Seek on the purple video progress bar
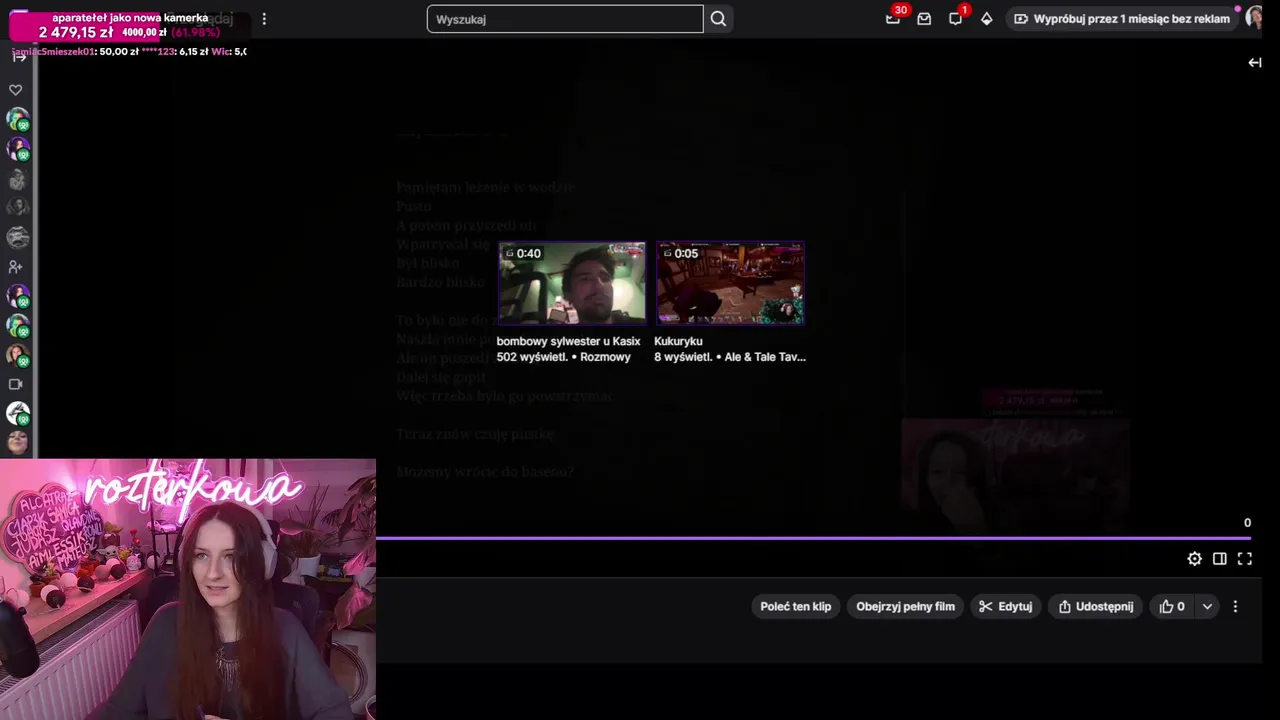This screenshot has height=720, width=1280. [x=813, y=538]
